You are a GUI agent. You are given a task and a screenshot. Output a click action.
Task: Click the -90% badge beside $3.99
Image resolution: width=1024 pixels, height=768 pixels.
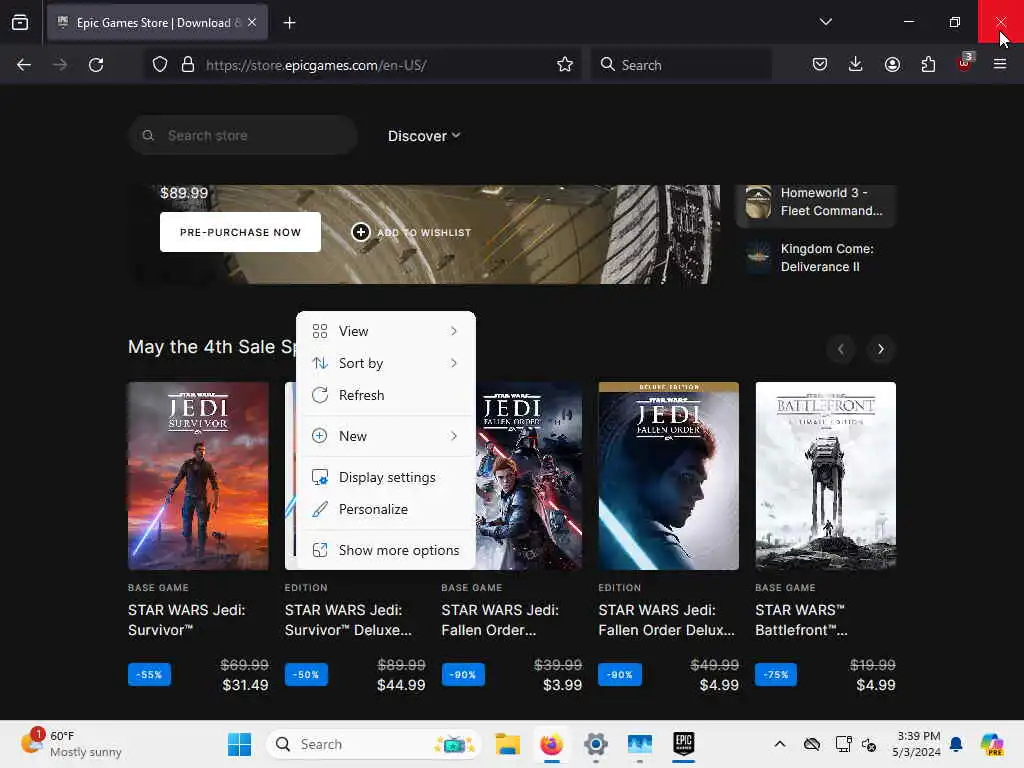tap(463, 675)
